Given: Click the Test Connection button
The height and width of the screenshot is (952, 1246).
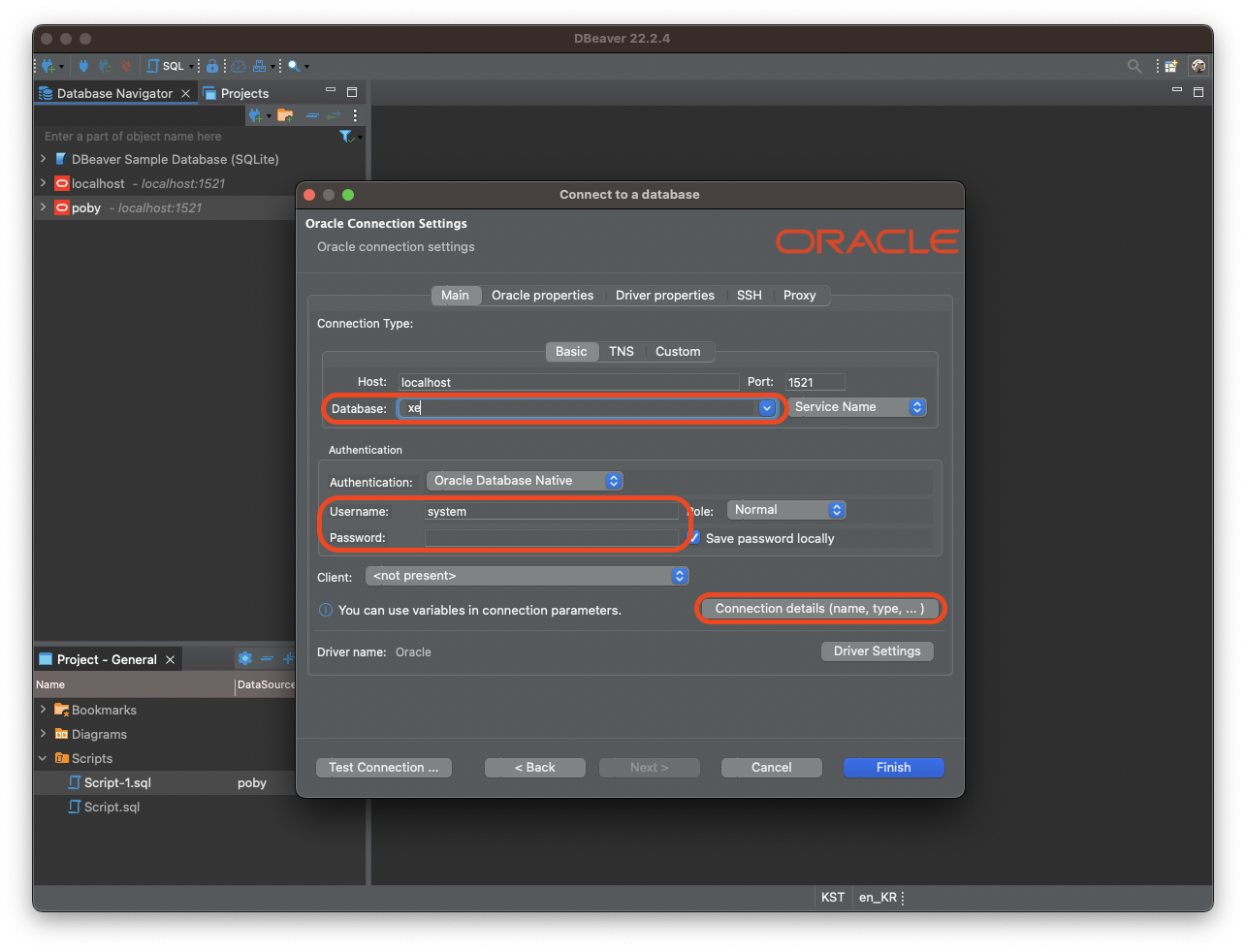Looking at the screenshot, I should click(384, 768).
